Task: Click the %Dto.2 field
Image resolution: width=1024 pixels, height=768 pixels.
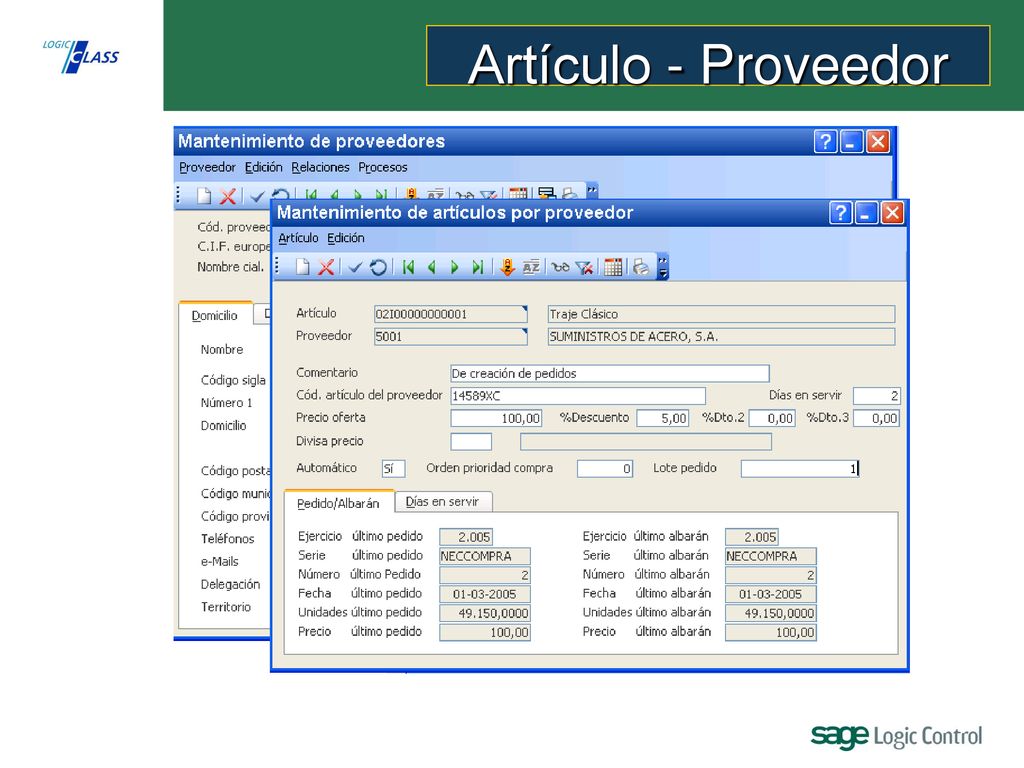Action: tap(772, 418)
